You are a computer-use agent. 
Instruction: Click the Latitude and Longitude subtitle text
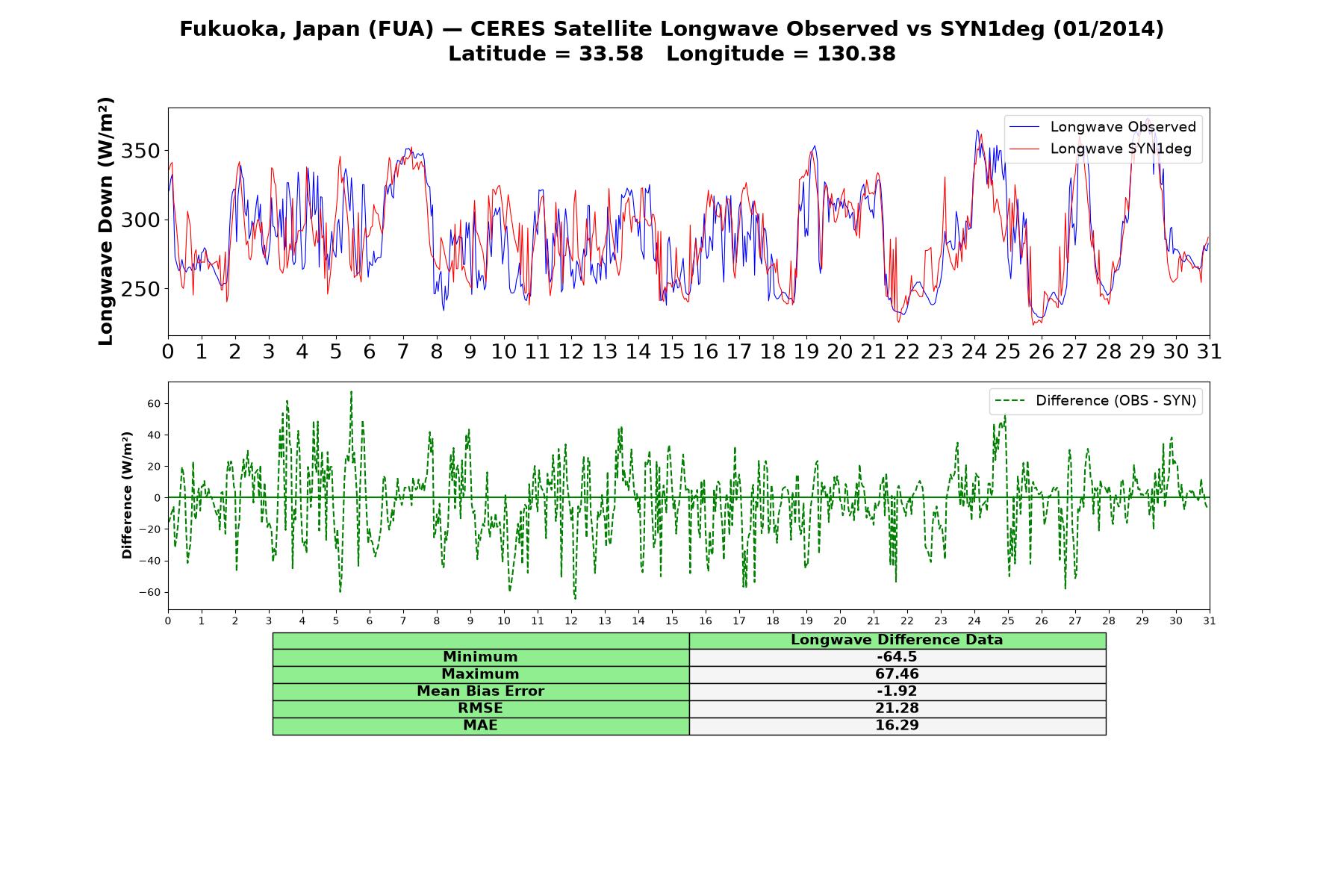[671, 54]
